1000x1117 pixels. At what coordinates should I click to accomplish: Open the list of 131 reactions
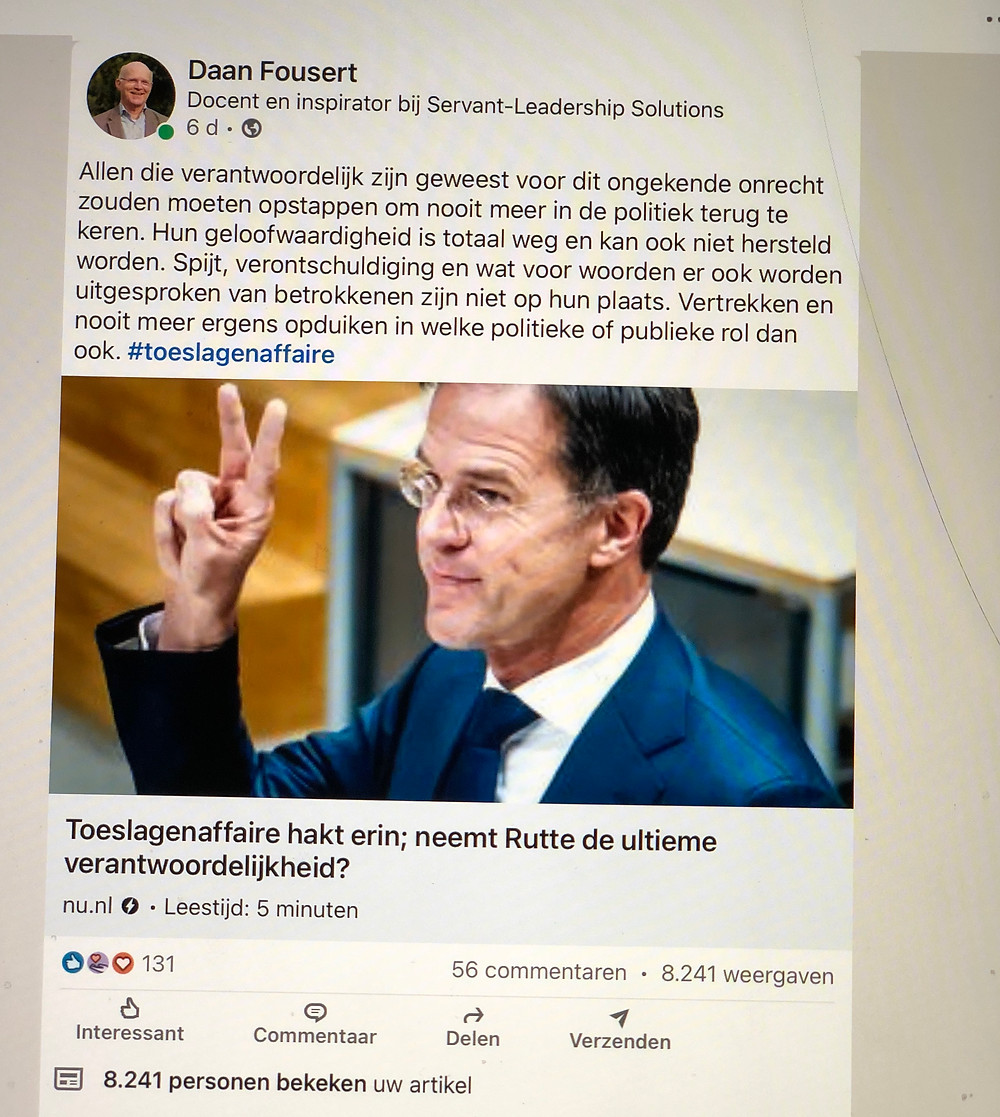(x=158, y=964)
